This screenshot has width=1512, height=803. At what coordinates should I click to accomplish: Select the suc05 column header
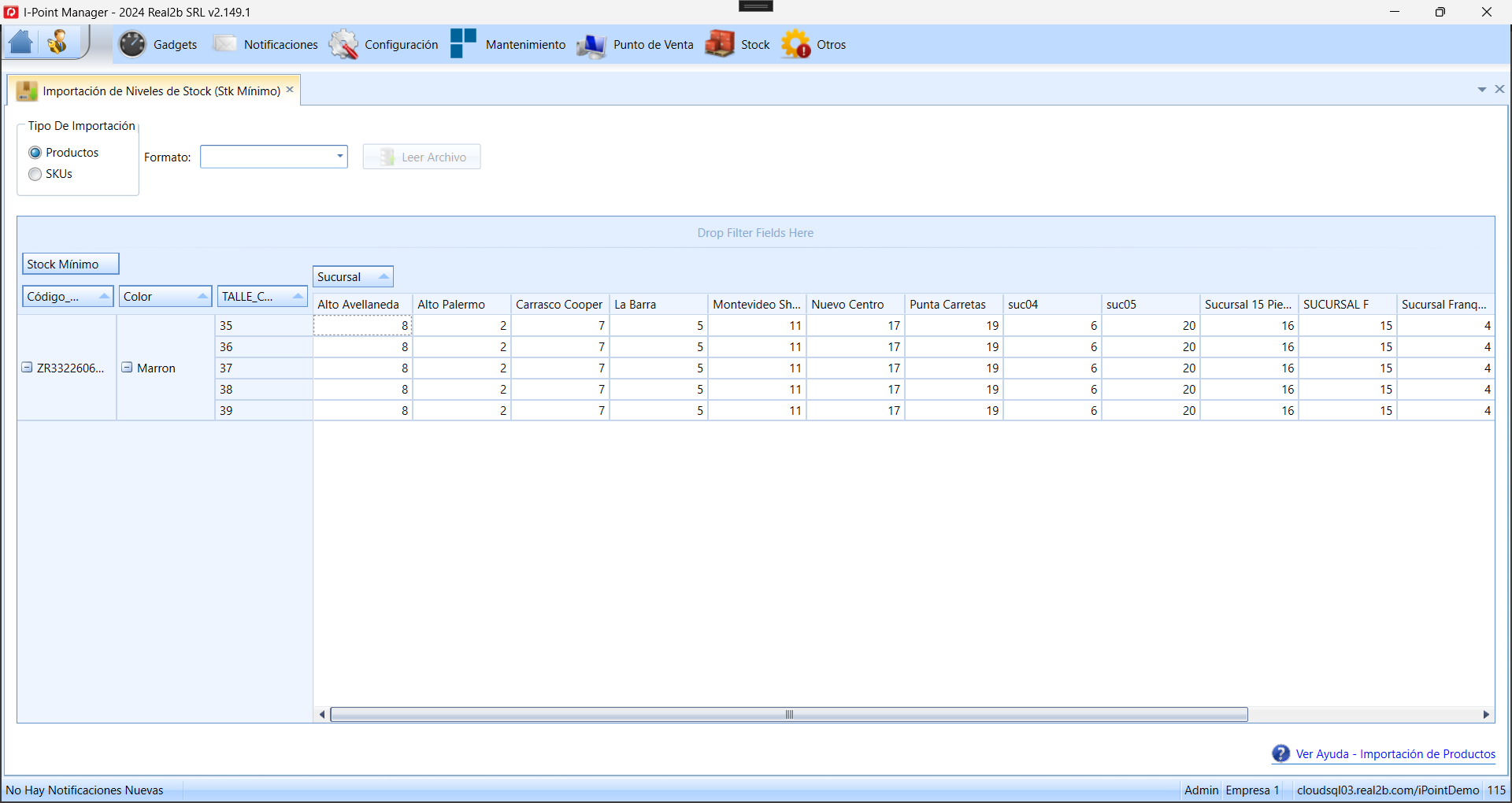click(x=1151, y=304)
